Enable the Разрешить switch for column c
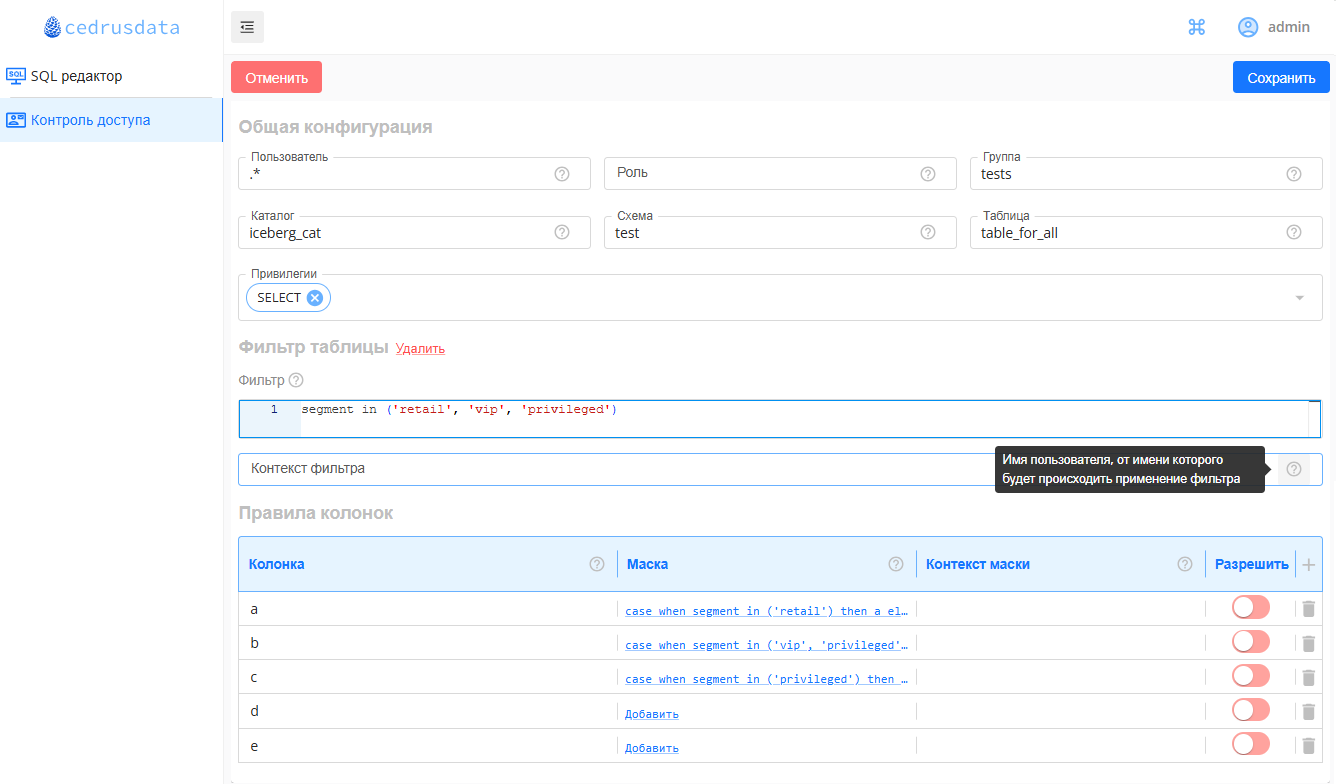The width and height of the screenshot is (1336, 784). click(x=1251, y=676)
